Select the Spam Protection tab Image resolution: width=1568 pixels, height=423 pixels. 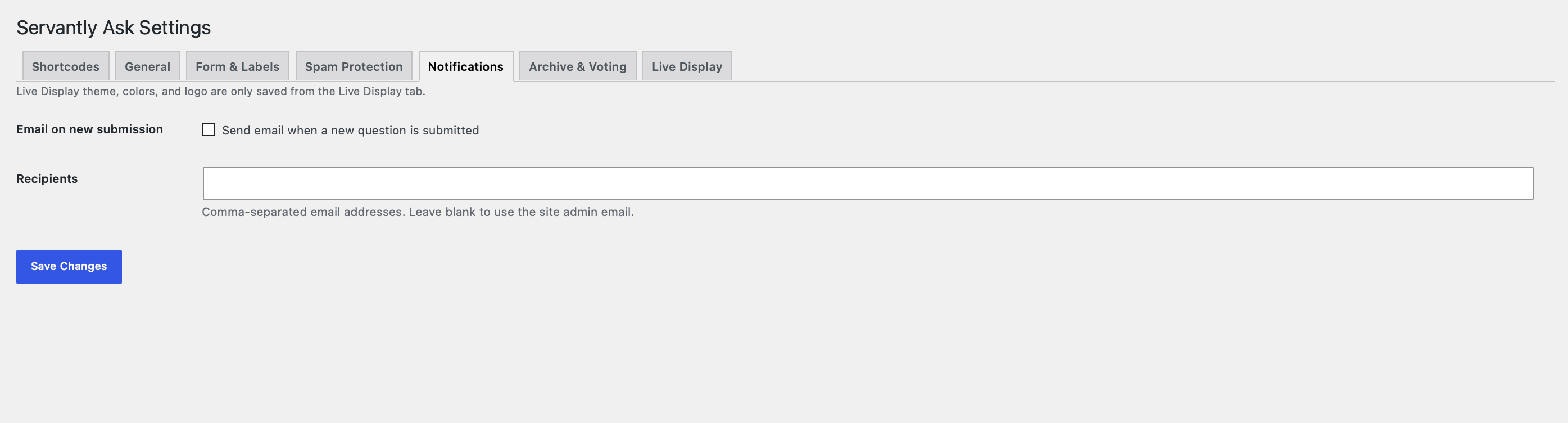pyautogui.click(x=354, y=66)
